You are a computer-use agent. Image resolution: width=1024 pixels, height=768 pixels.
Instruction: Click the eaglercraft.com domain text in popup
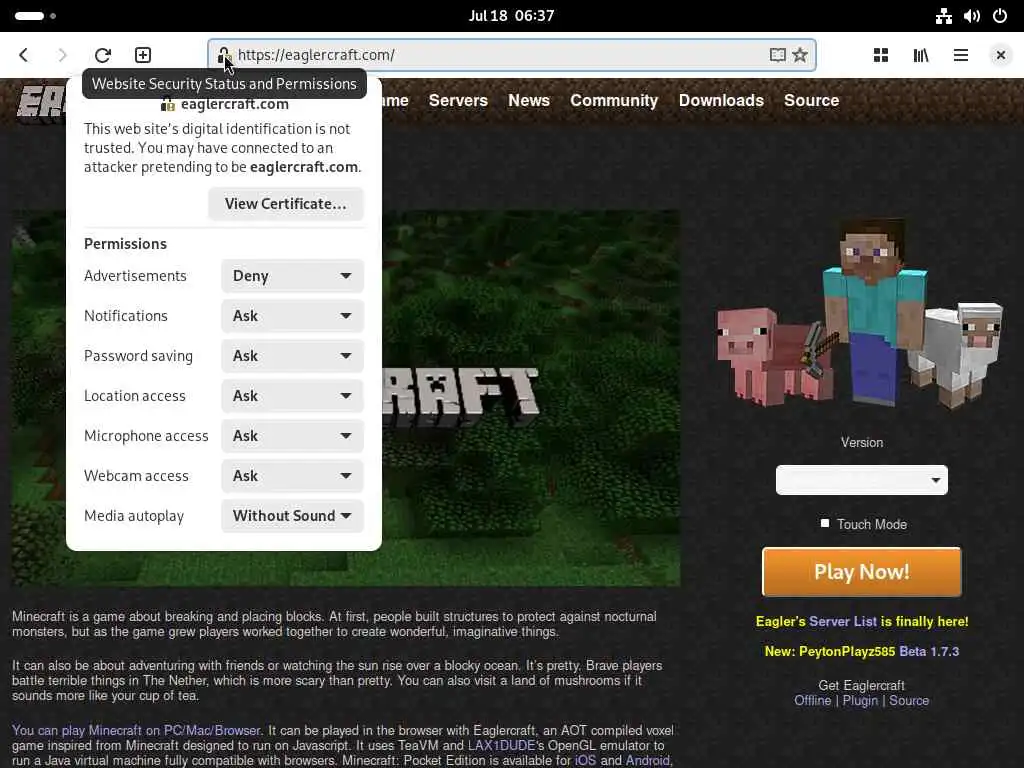234,104
